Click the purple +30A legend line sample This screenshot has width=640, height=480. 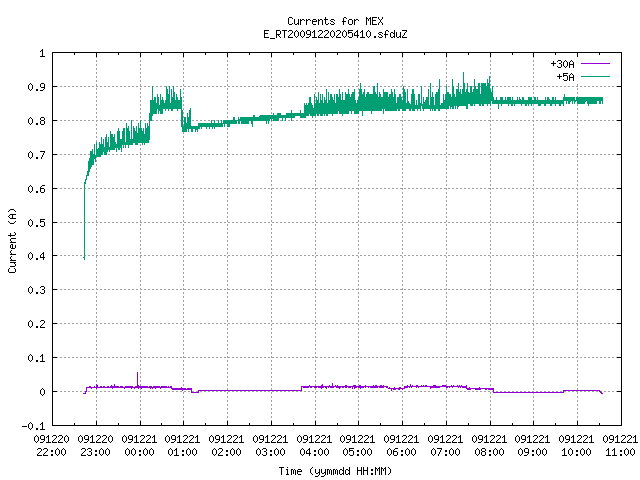(595, 64)
